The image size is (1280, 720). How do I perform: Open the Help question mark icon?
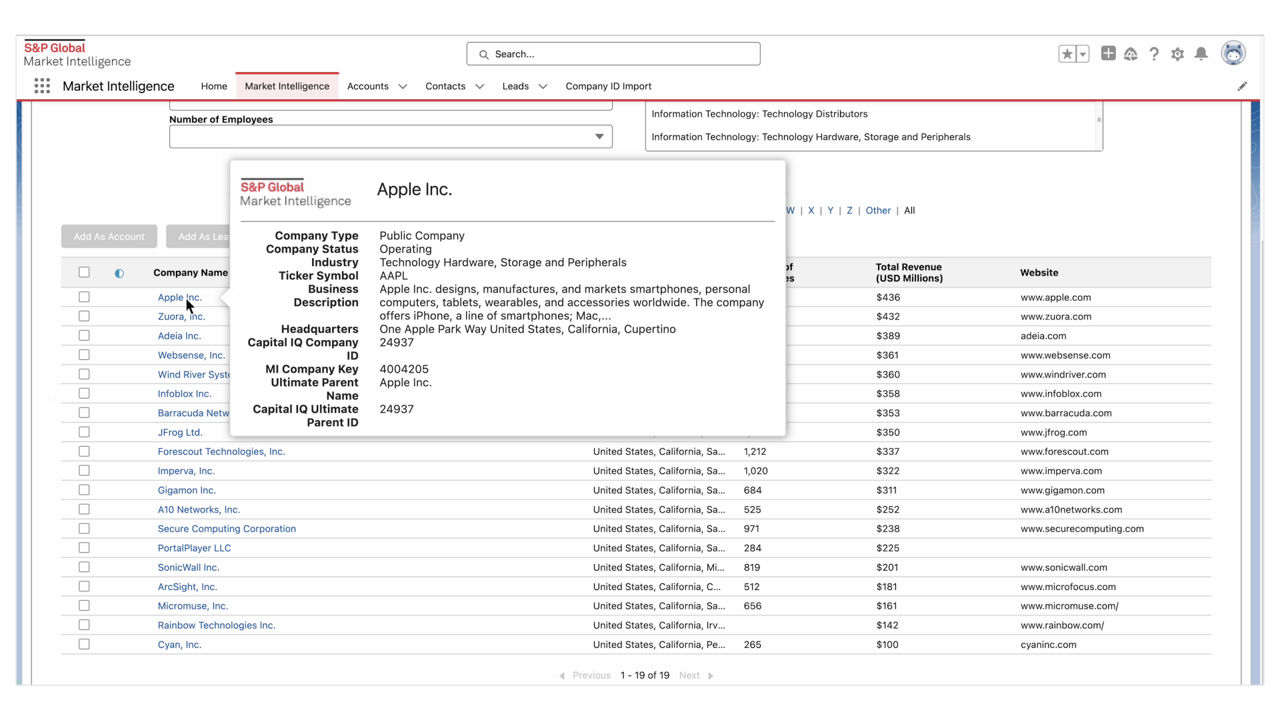coord(1154,54)
